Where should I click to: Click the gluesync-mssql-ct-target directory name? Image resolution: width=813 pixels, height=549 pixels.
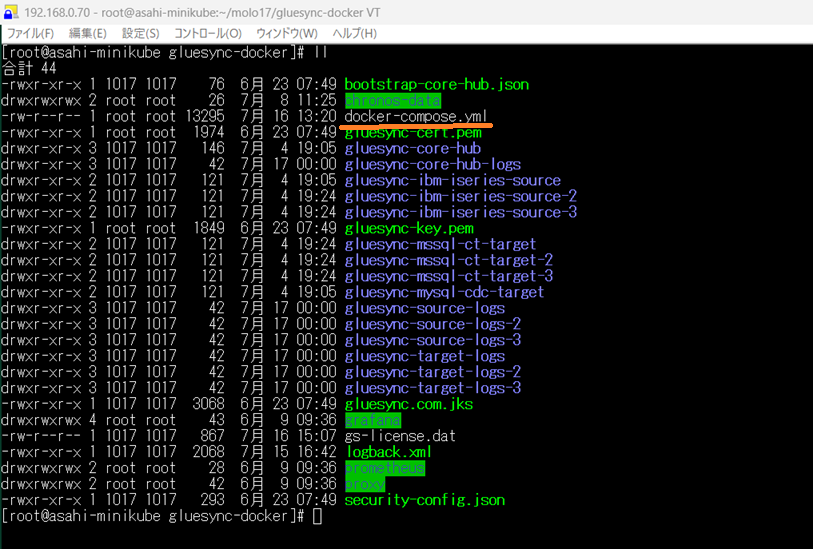[x=440, y=244]
